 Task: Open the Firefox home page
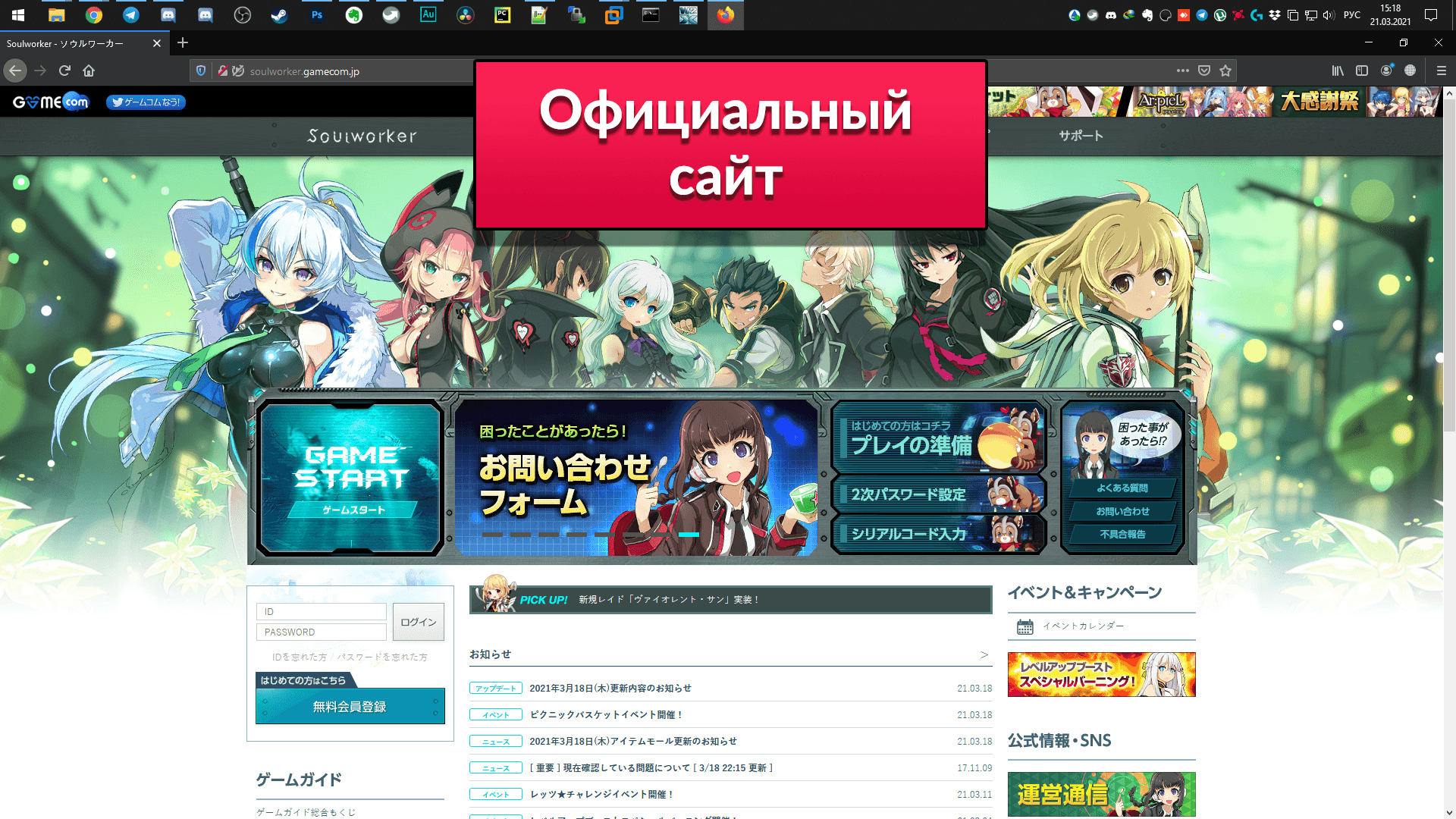(x=89, y=71)
